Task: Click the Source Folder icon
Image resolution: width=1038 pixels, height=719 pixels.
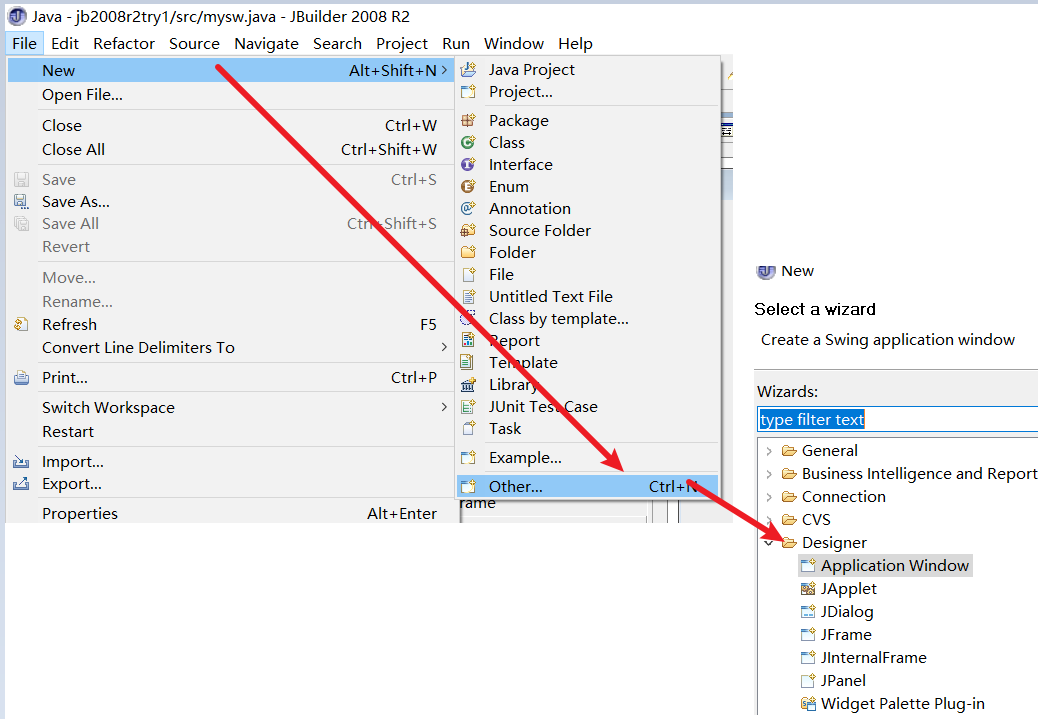Action: (469, 230)
